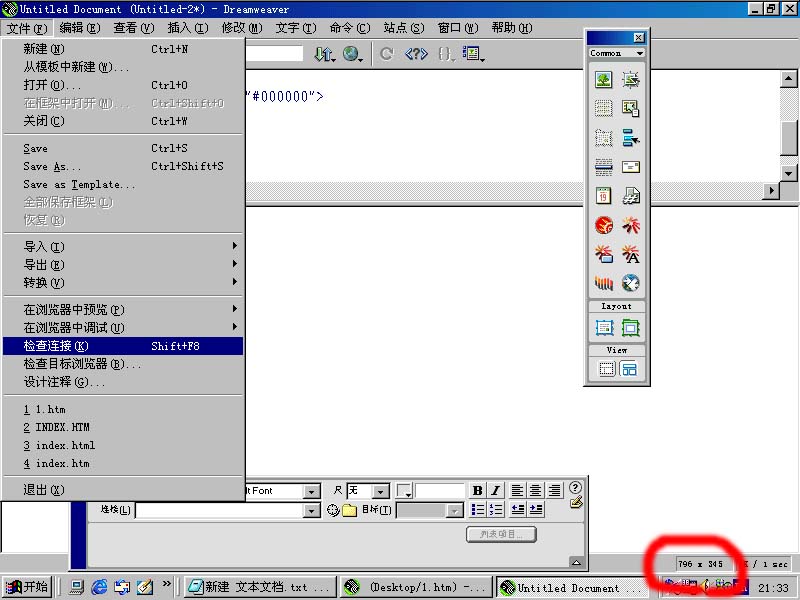Click the Preview in Browser globe icon

[x=352, y=54]
